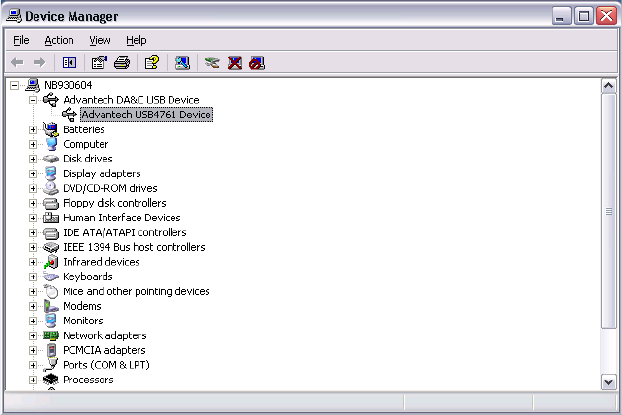
Task: Click the Uninstall device toolbar icon
Action: [x=235, y=62]
